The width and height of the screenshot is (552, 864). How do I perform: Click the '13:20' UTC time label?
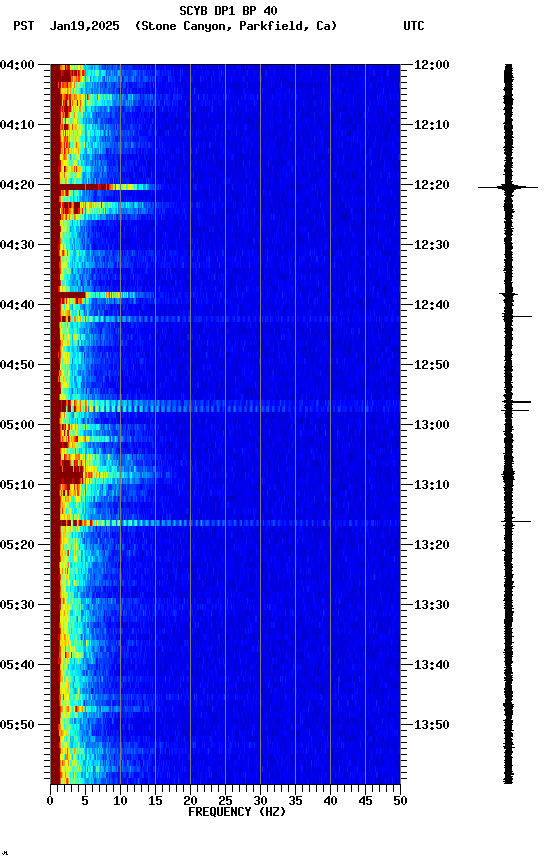[432, 545]
